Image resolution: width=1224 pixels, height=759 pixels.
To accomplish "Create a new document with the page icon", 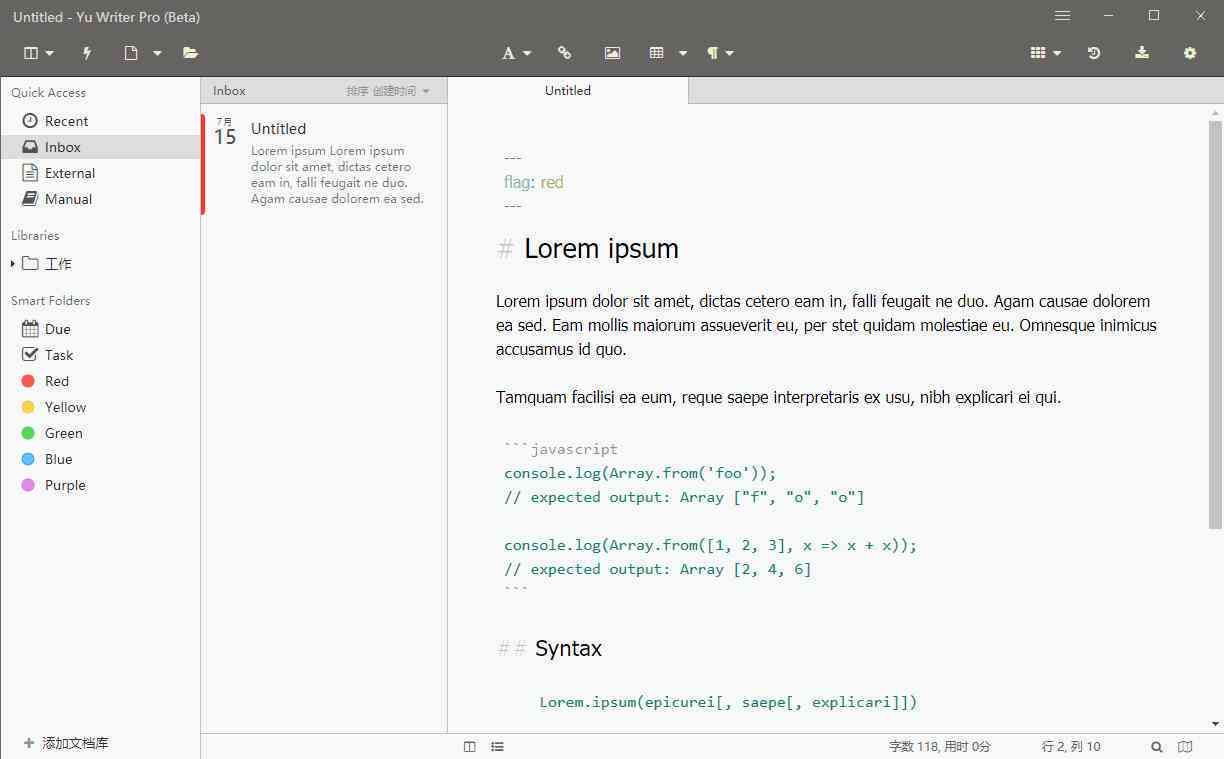I will coord(131,53).
